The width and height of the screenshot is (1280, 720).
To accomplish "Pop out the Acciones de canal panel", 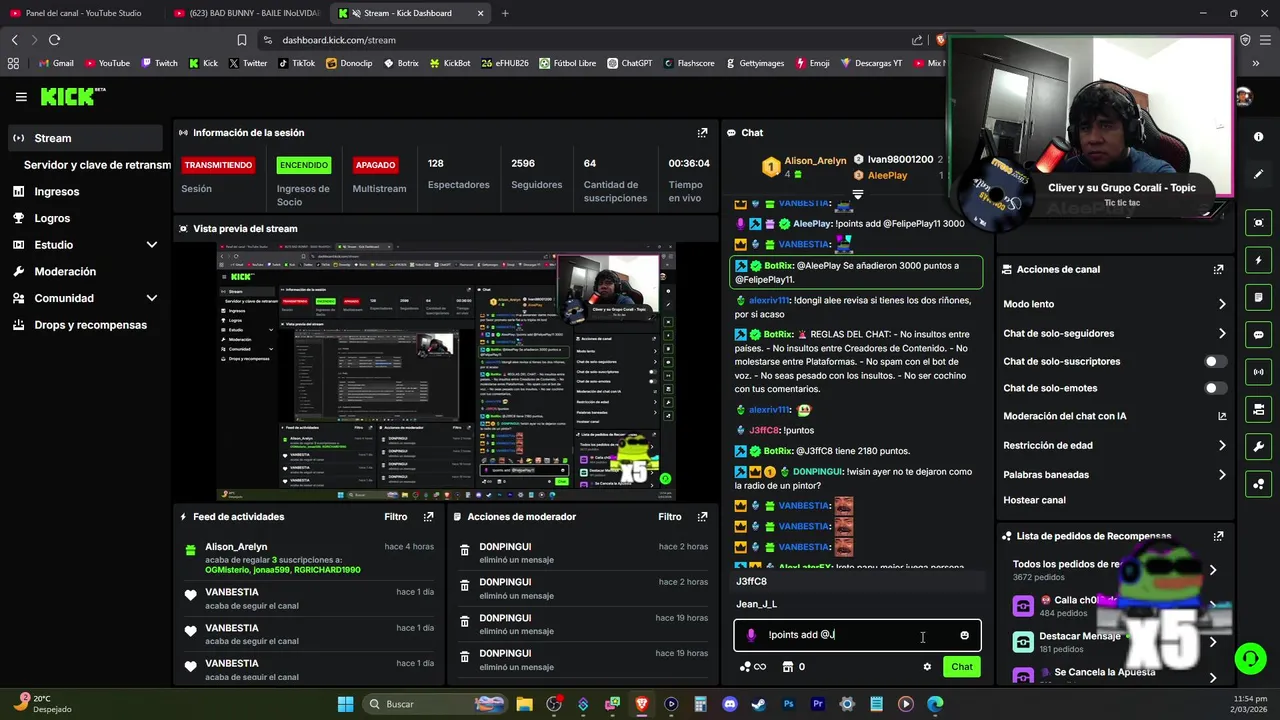I will pos(1218,269).
